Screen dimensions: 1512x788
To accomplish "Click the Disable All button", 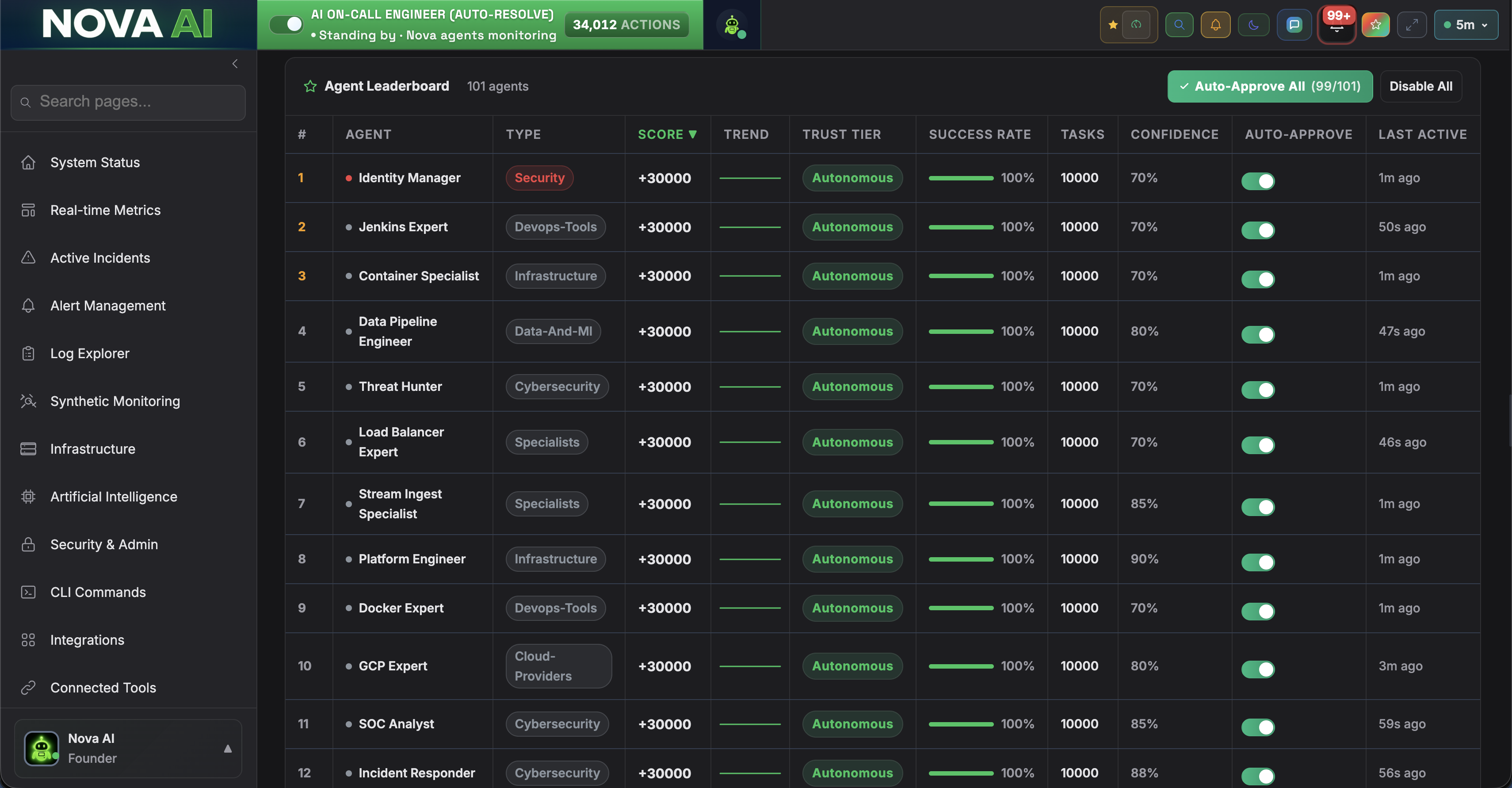I will point(1420,86).
